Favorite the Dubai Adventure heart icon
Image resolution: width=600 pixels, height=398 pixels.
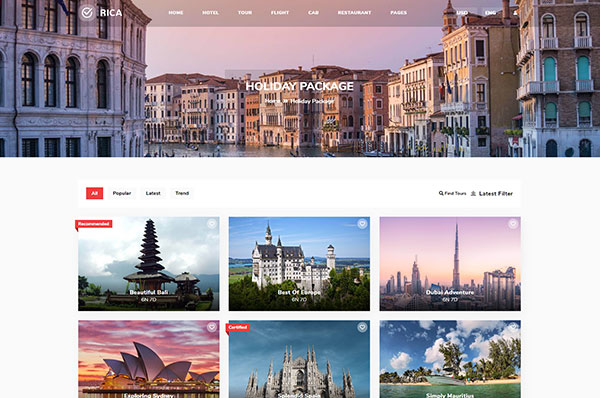[x=513, y=224]
